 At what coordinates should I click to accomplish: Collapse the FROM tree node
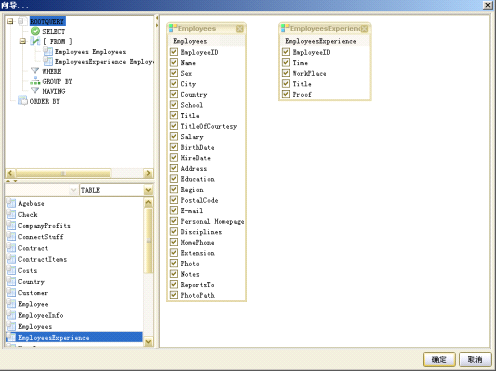click(23, 41)
